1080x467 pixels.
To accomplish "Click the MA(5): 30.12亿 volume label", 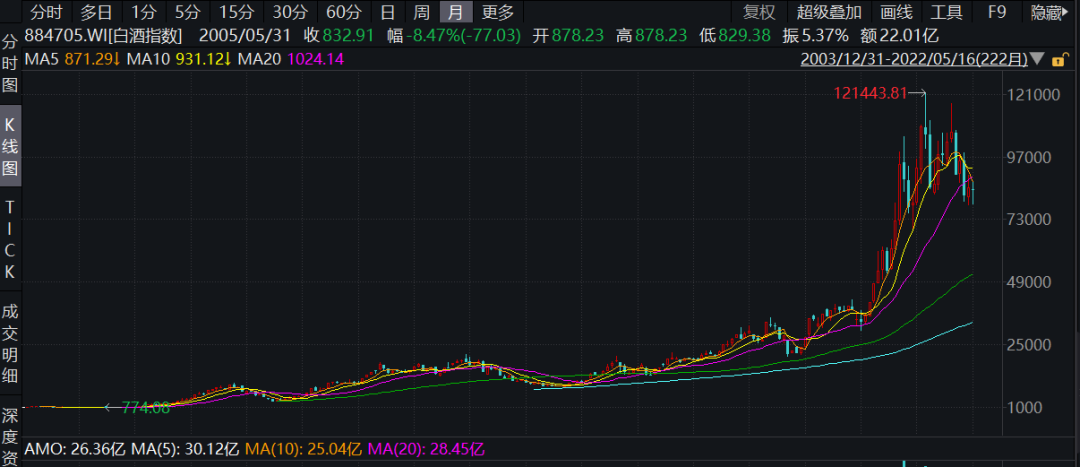I will [185, 450].
